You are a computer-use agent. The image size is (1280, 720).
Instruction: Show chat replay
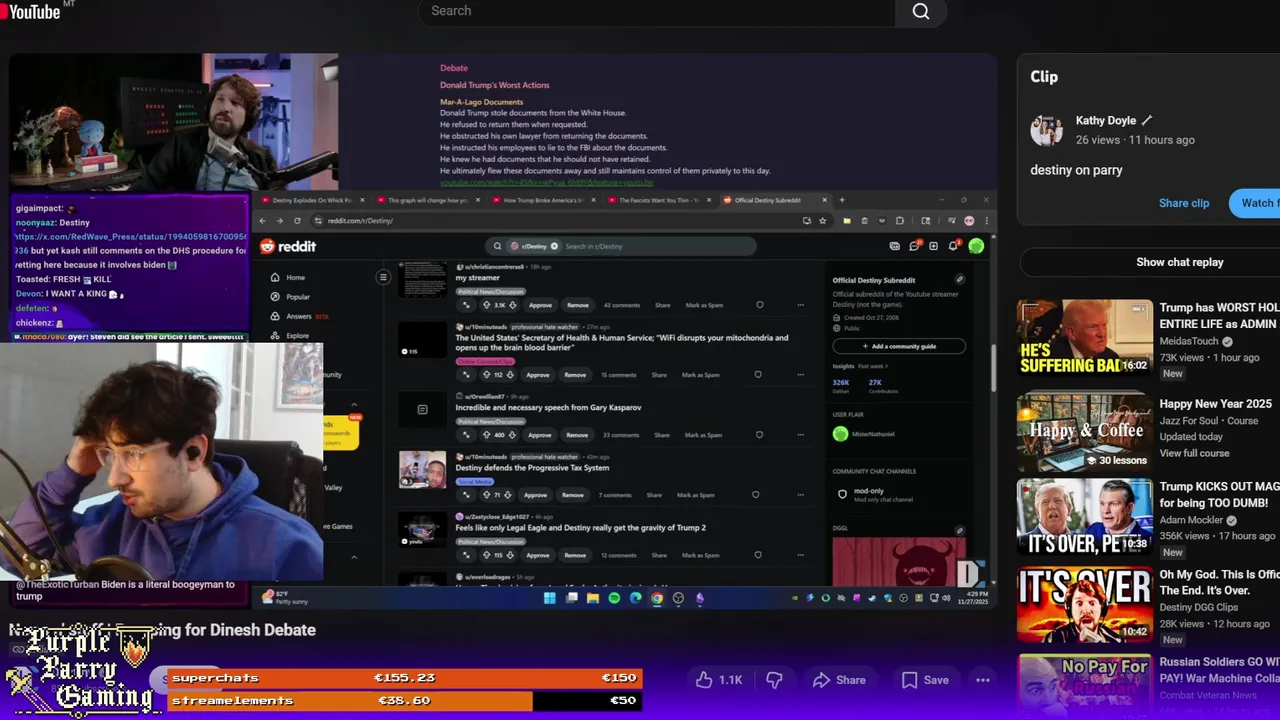1179,262
